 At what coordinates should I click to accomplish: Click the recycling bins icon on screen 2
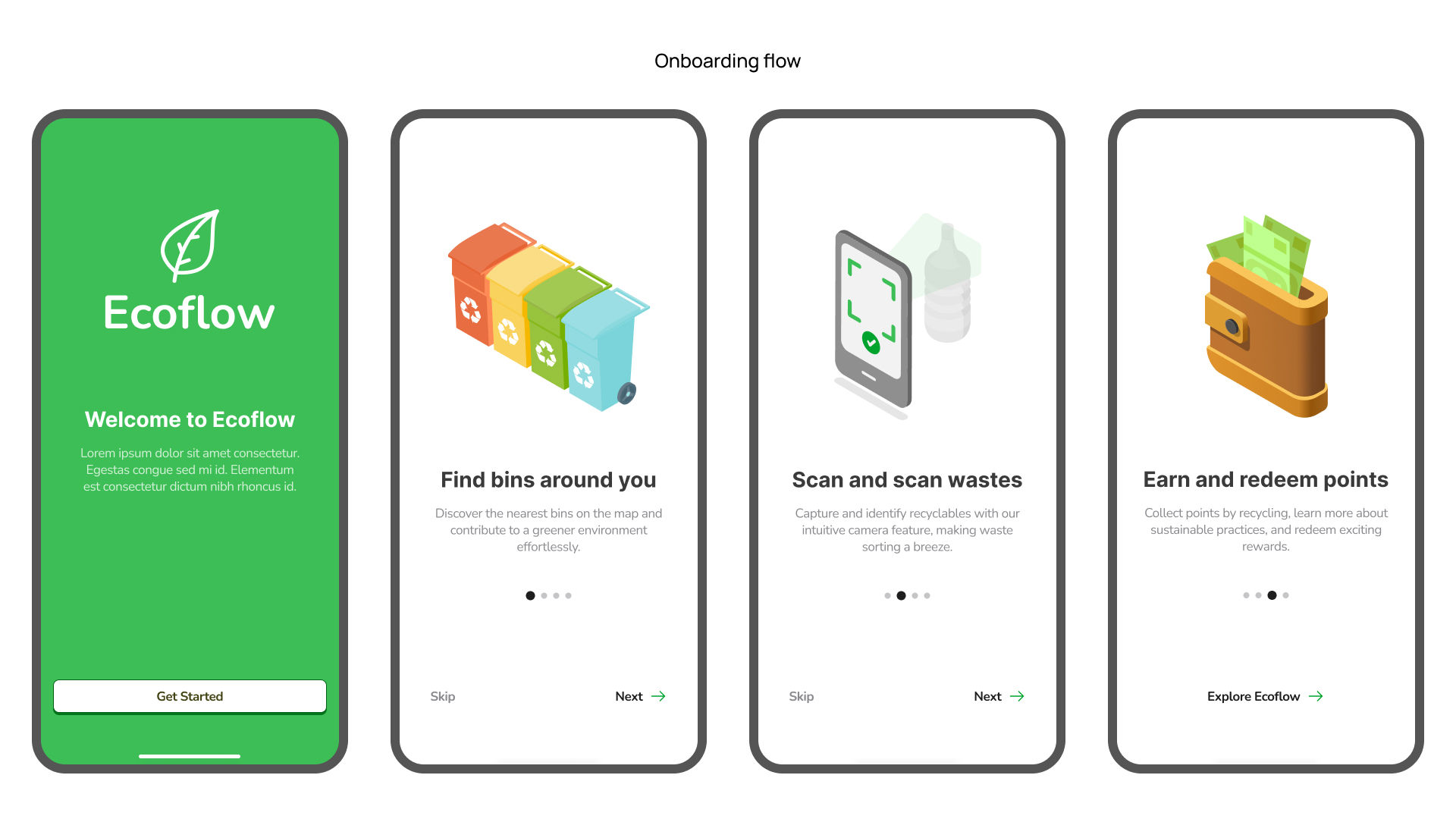tap(548, 310)
